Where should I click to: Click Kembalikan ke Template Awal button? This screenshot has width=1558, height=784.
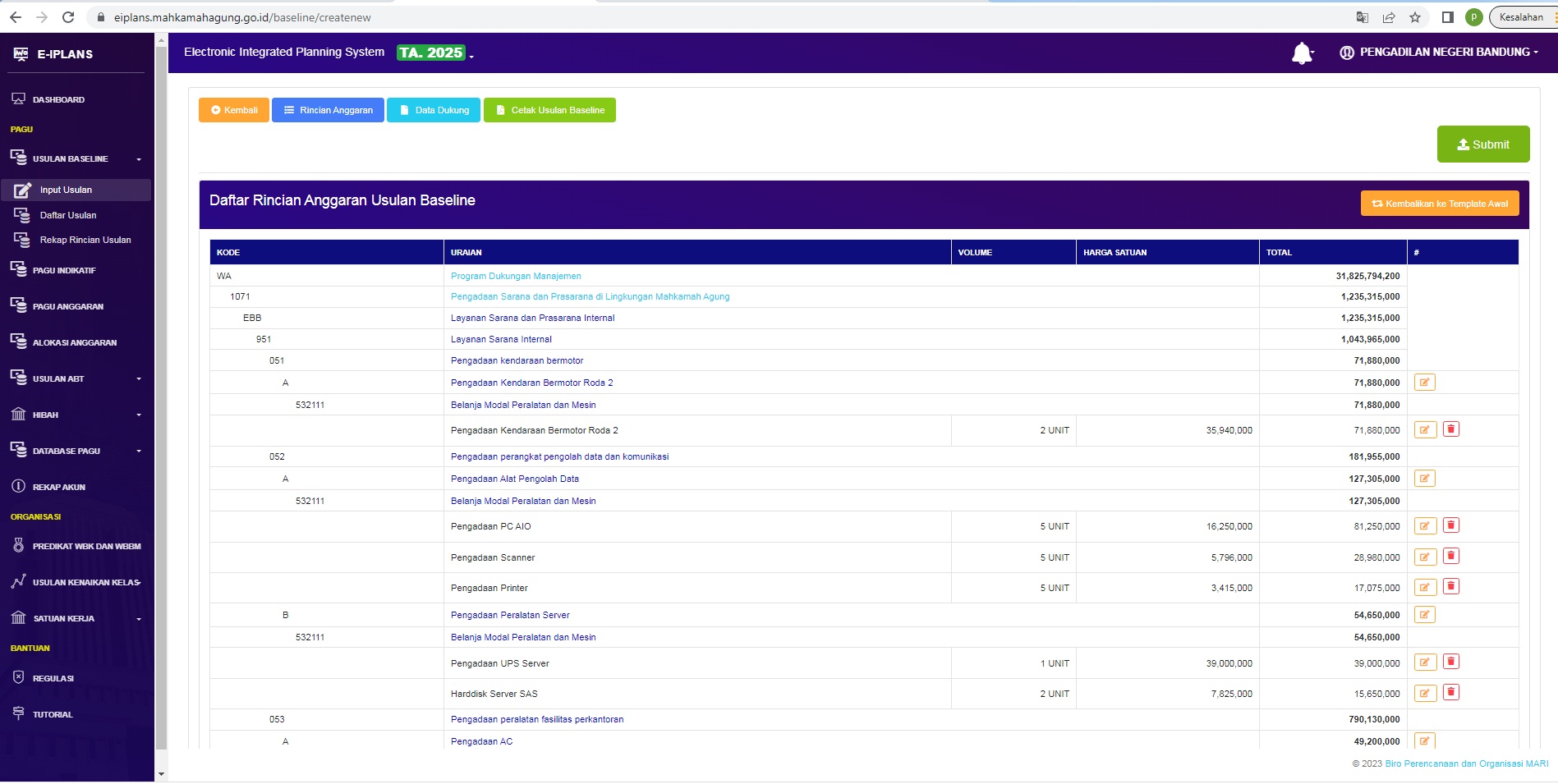(1439, 204)
